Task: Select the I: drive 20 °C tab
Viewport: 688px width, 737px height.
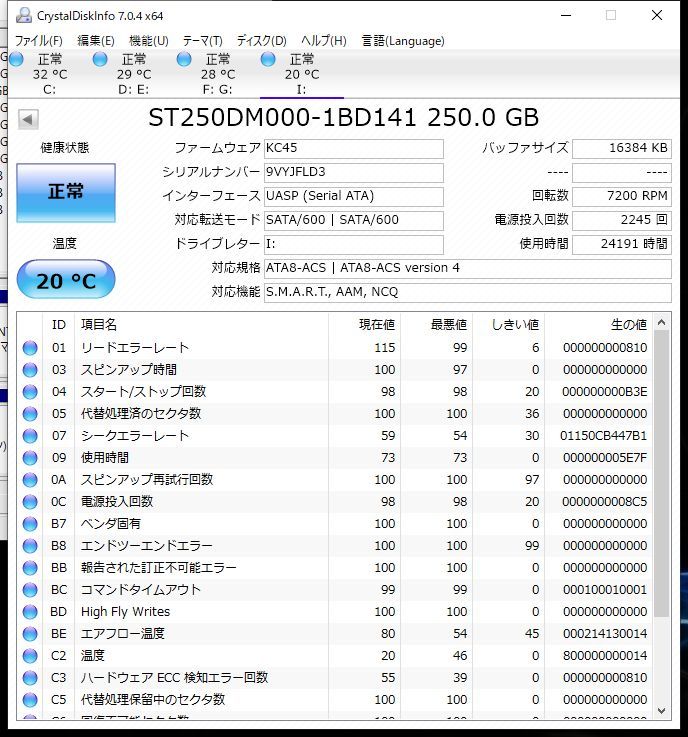Action: pos(302,74)
